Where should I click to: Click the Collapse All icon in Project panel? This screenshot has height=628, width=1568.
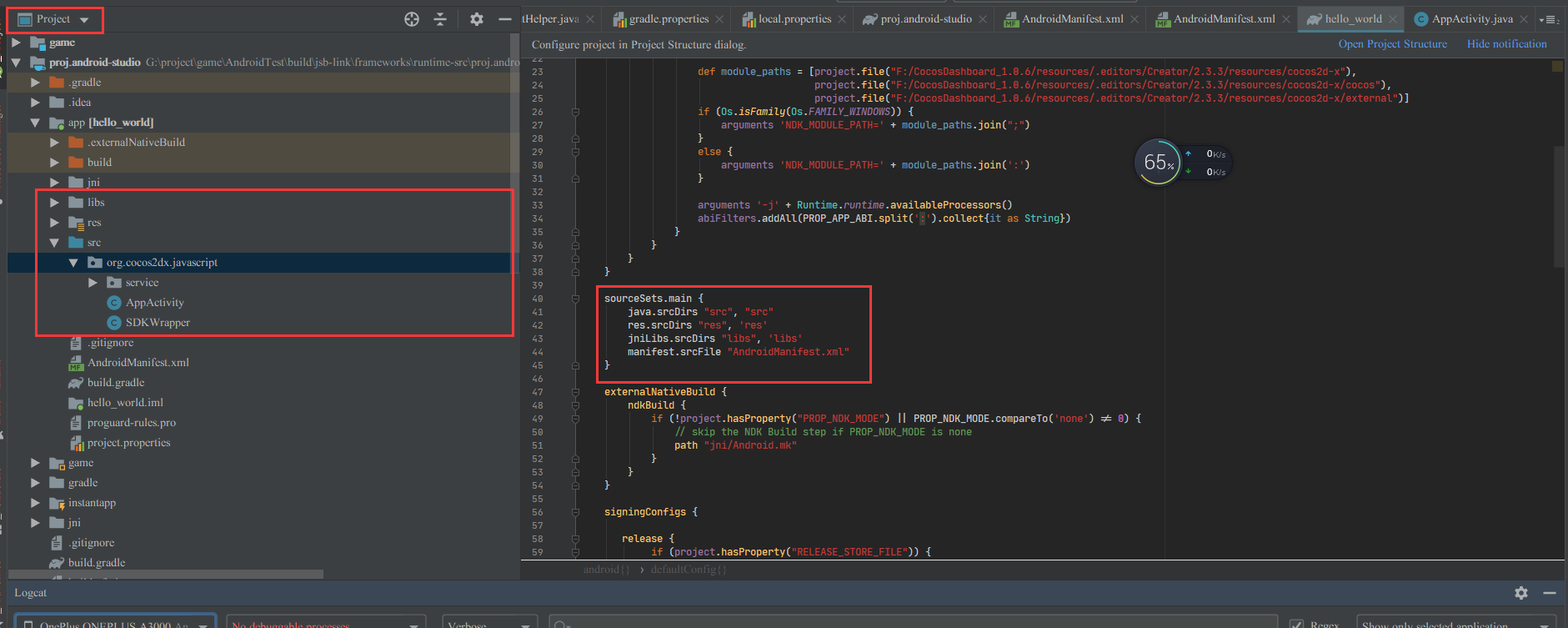(441, 19)
